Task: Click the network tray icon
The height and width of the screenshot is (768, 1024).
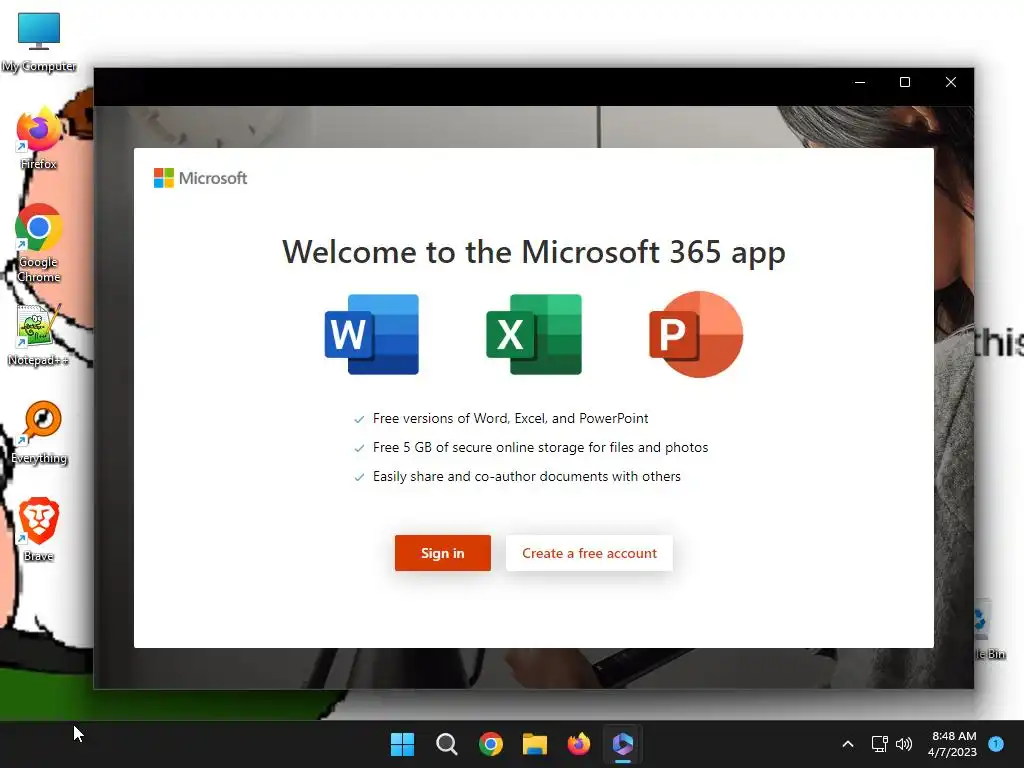Action: click(x=879, y=744)
